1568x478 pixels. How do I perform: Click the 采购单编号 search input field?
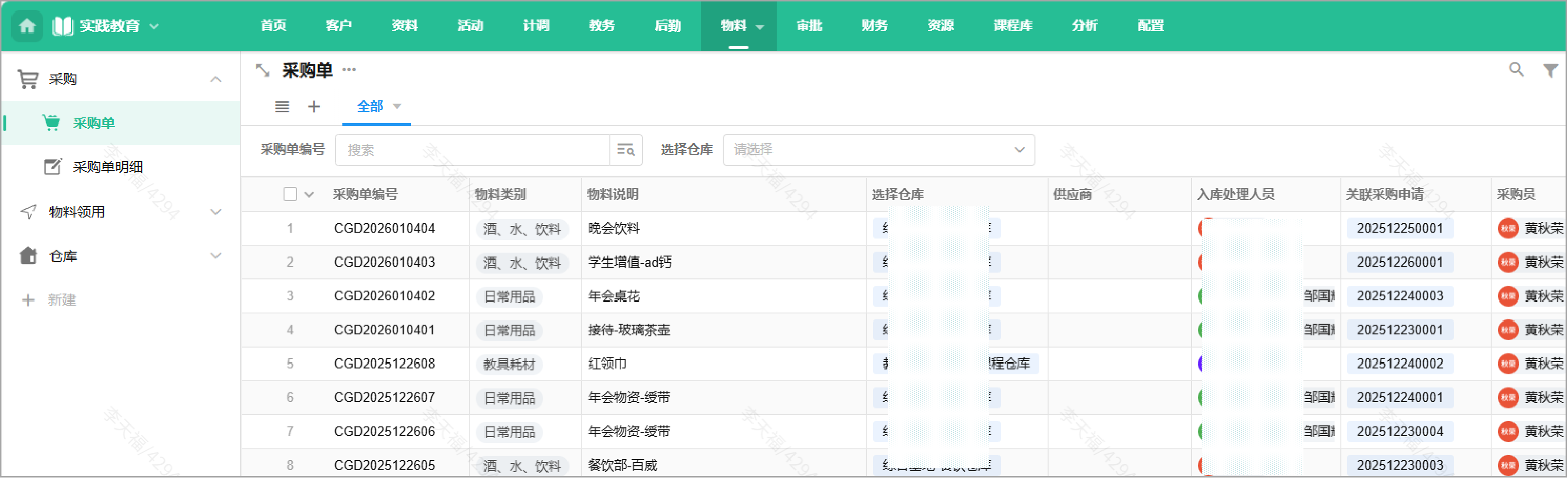point(472,150)
